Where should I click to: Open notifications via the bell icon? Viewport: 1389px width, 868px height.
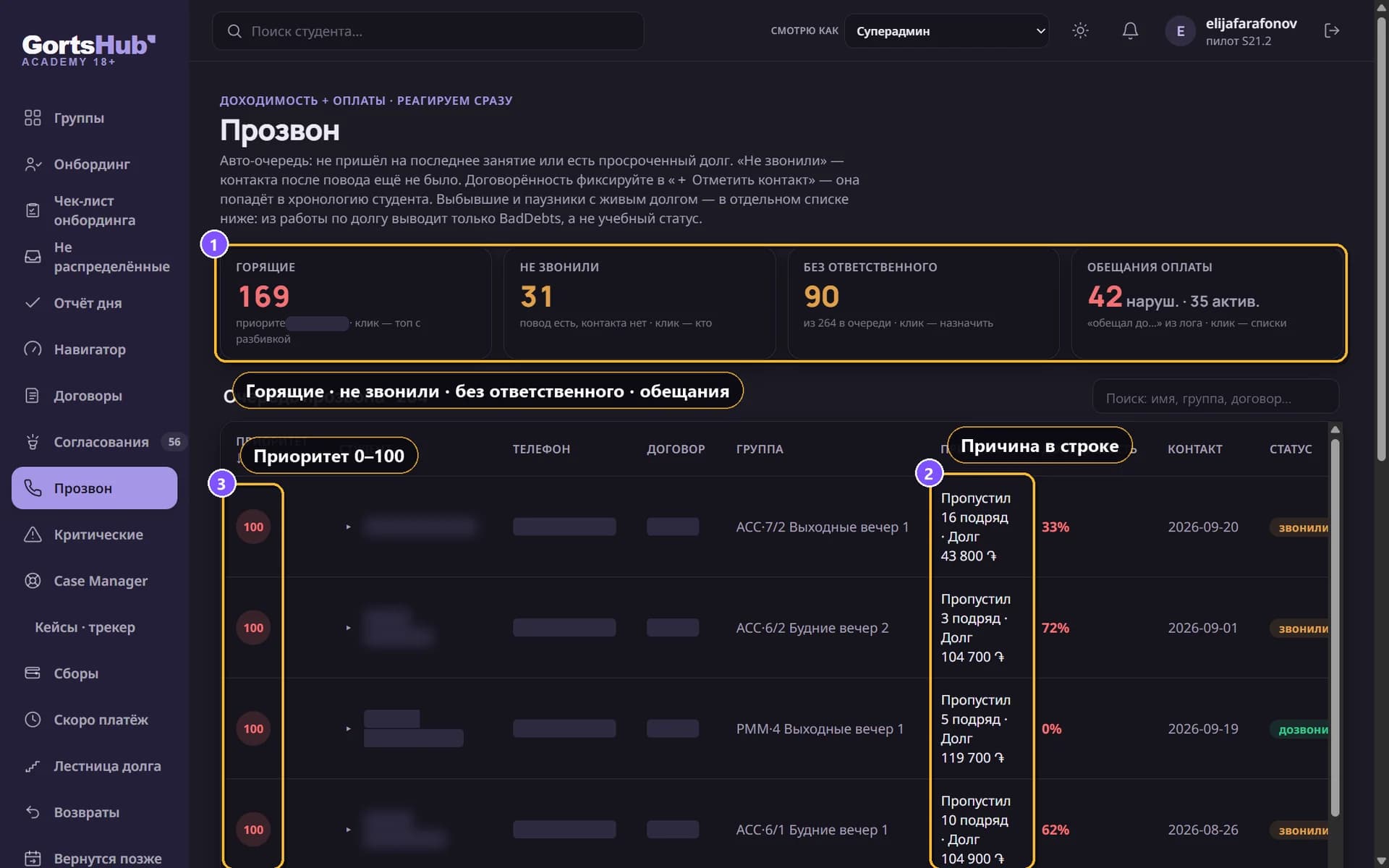tap(1130, 30)
